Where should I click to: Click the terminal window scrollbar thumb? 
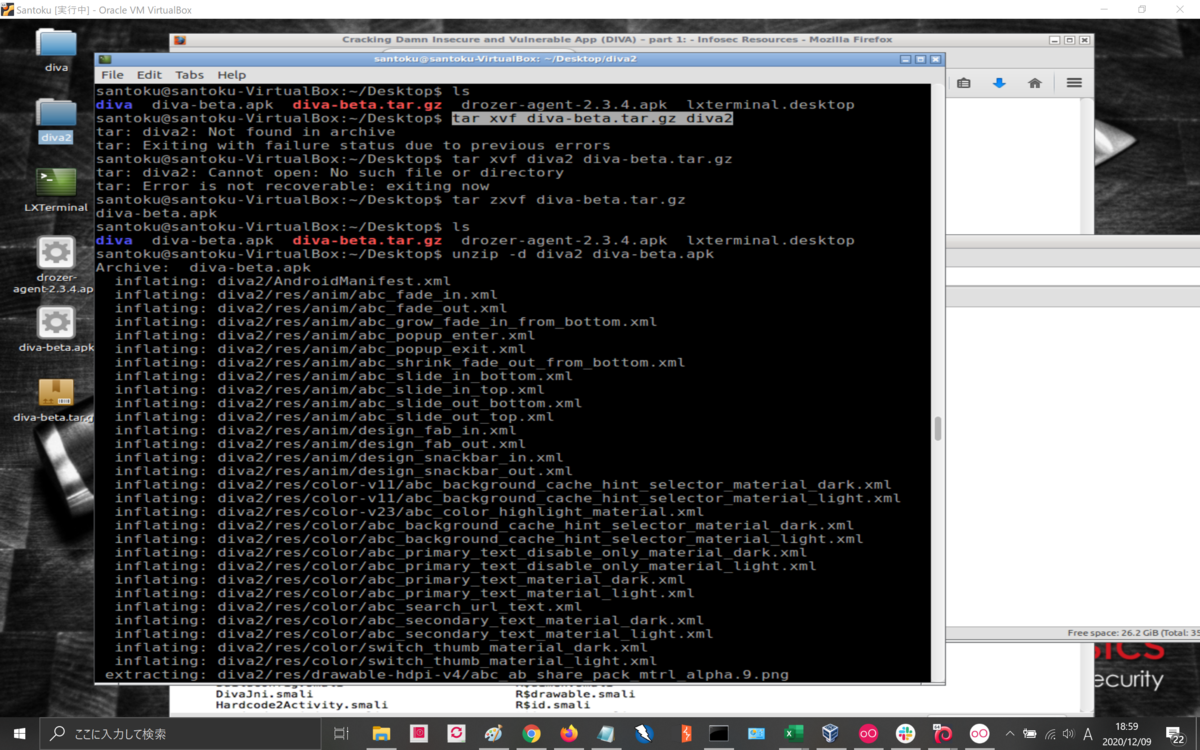(938, 429)
